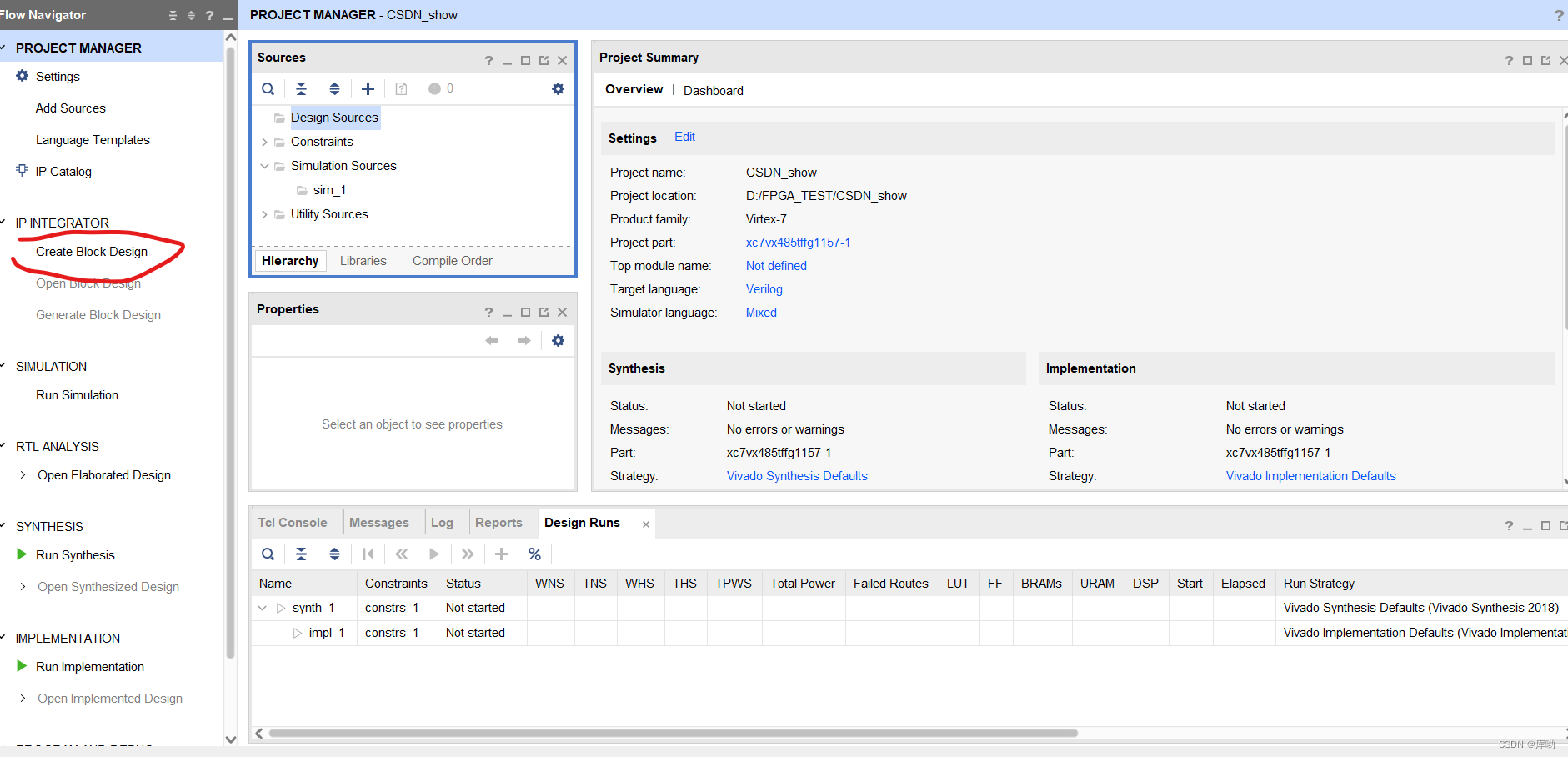Collapse PROJECT MANAGER section
The image size is (1568, 757).
pyautogui.click(x=4, y=48)
